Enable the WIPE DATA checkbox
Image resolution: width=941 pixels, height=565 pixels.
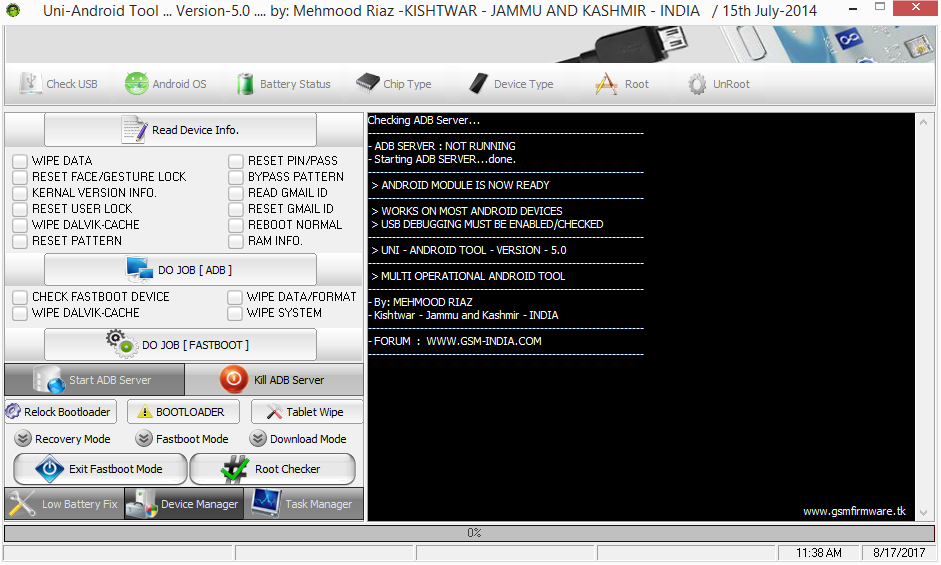20,161
